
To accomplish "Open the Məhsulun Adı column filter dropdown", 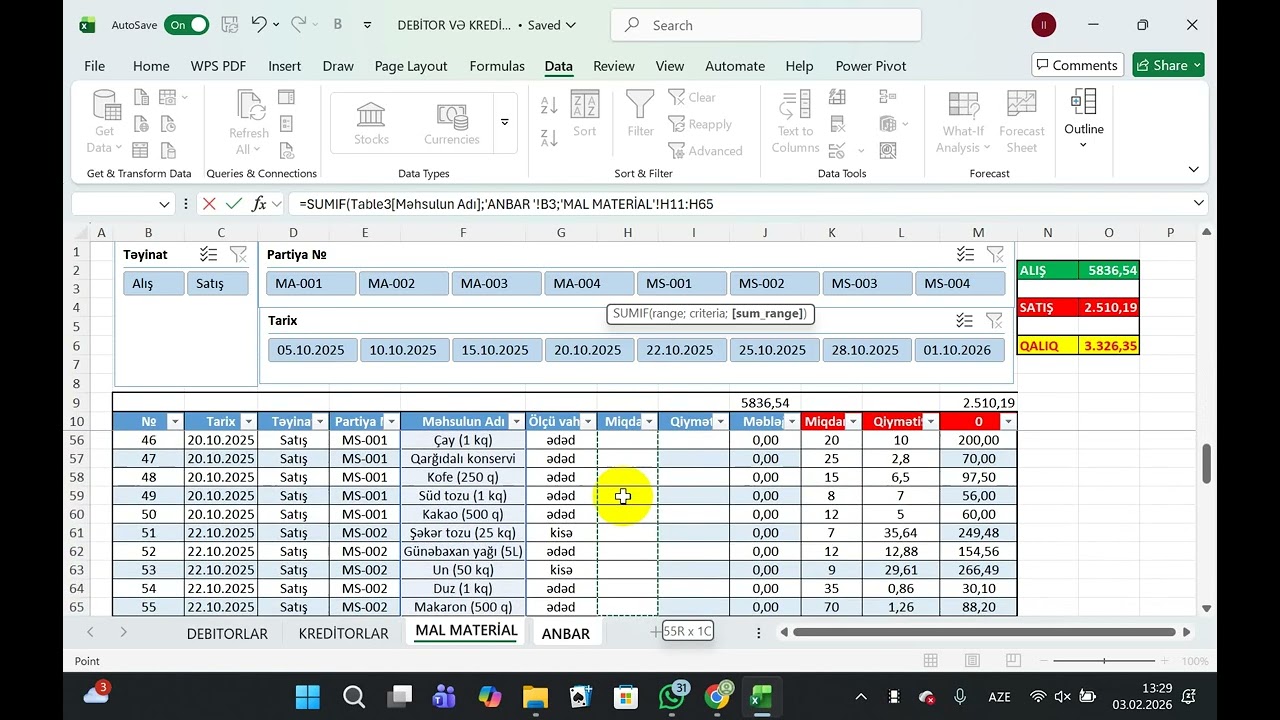I will (x=517, y=422).
